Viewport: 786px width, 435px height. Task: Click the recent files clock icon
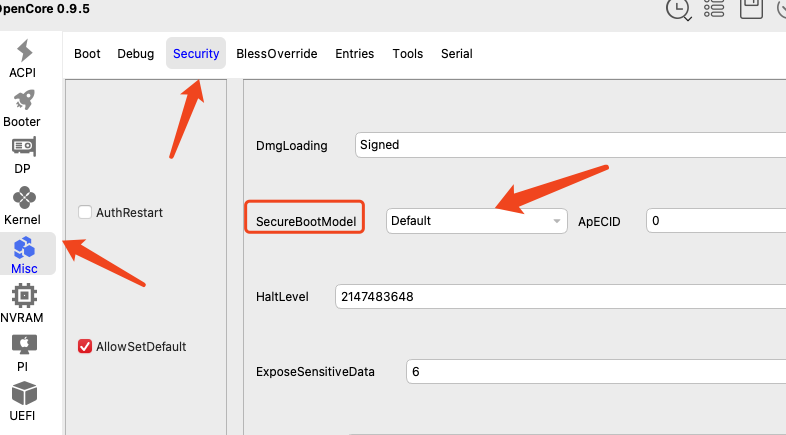click(678, 9)
